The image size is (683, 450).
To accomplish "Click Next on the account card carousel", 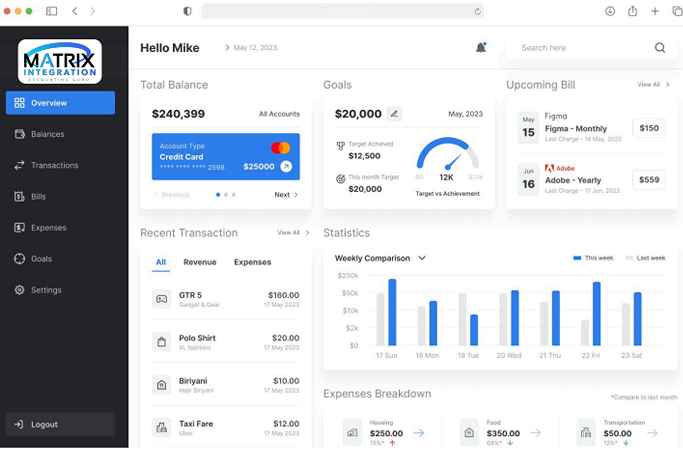I will pos(286,195).
